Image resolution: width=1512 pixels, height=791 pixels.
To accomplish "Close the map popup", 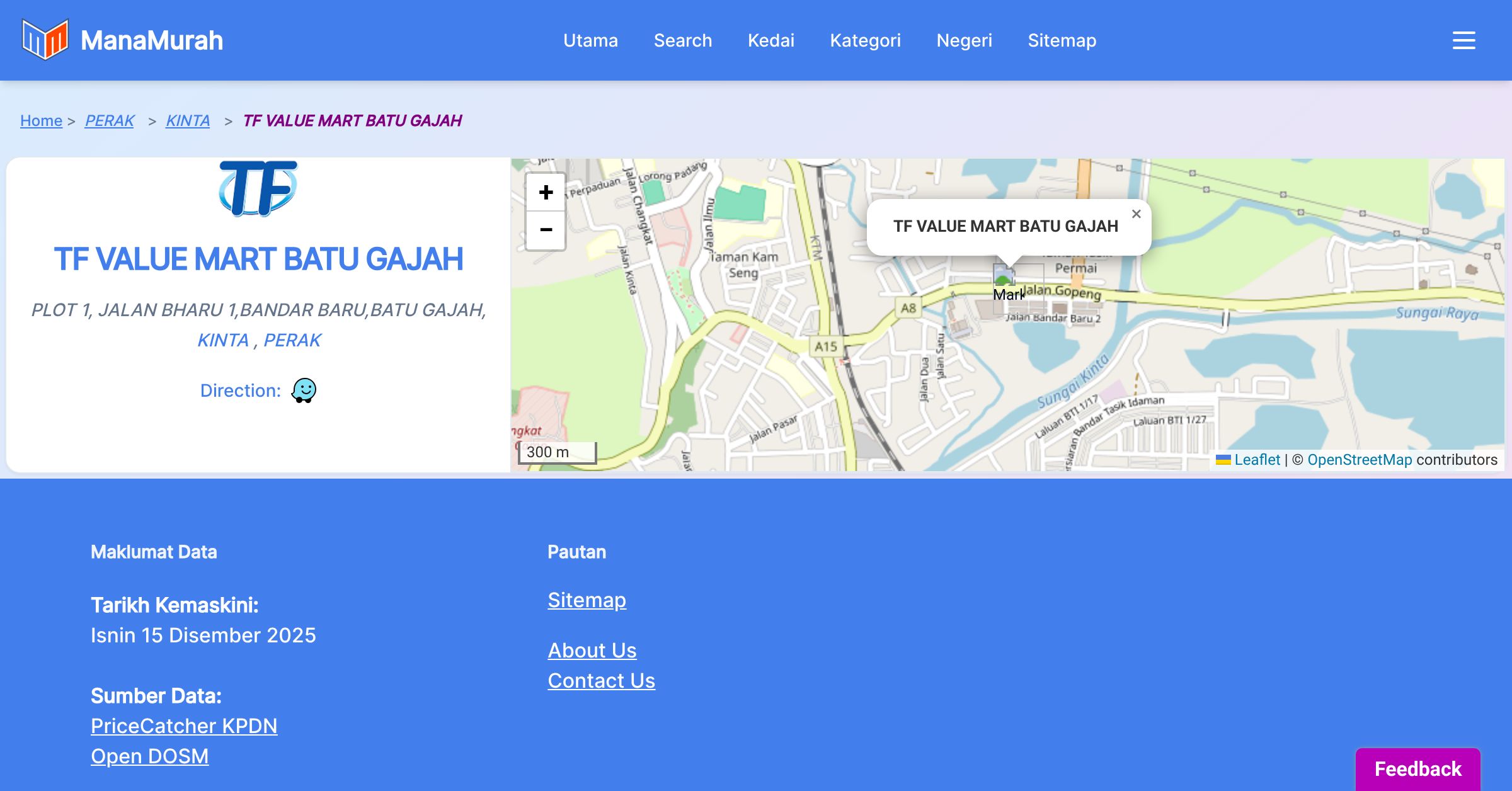I will click(x=1136, y=214).
